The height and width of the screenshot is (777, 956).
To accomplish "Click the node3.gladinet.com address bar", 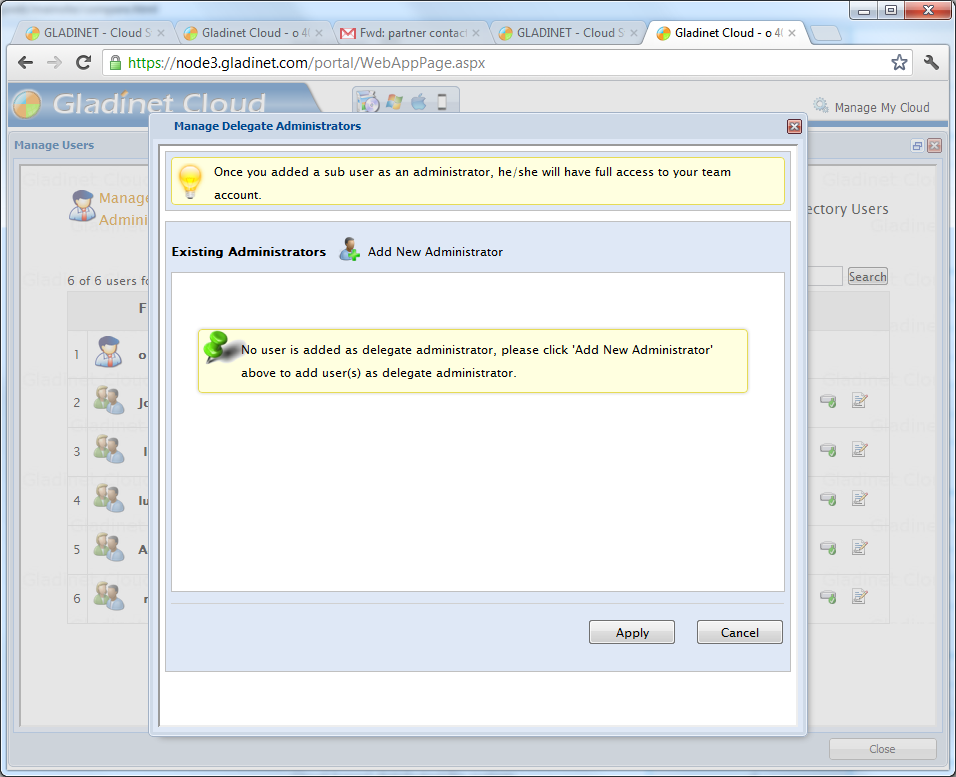I will 506,63.
